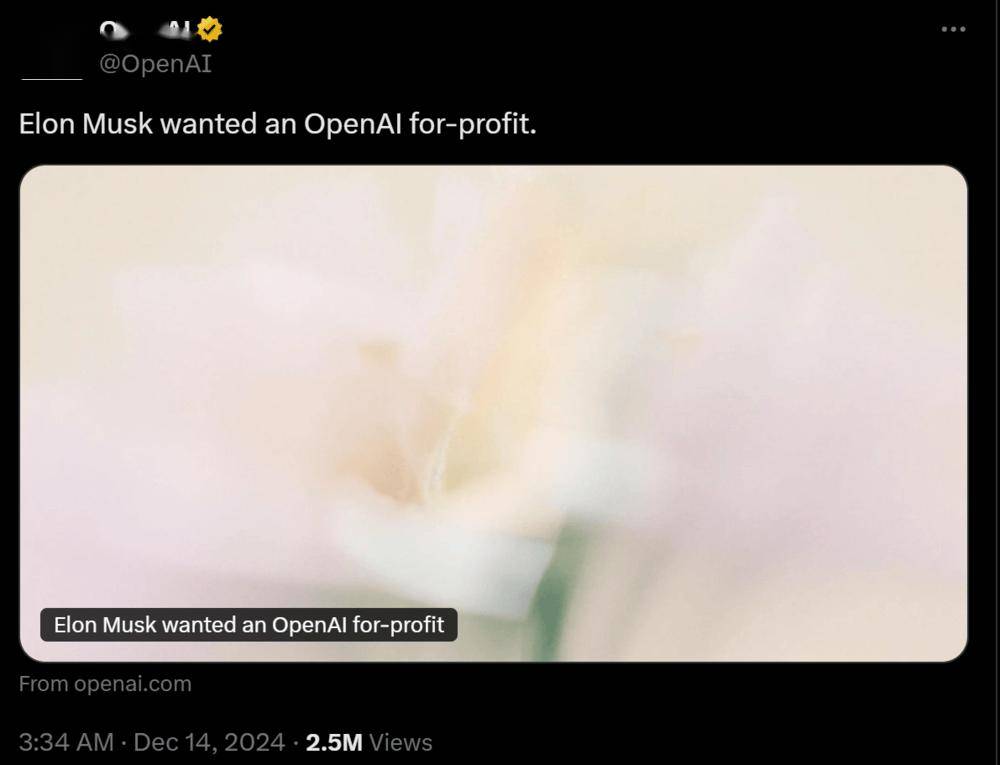
Task: Click the blurred account display name
Action: 145,29
